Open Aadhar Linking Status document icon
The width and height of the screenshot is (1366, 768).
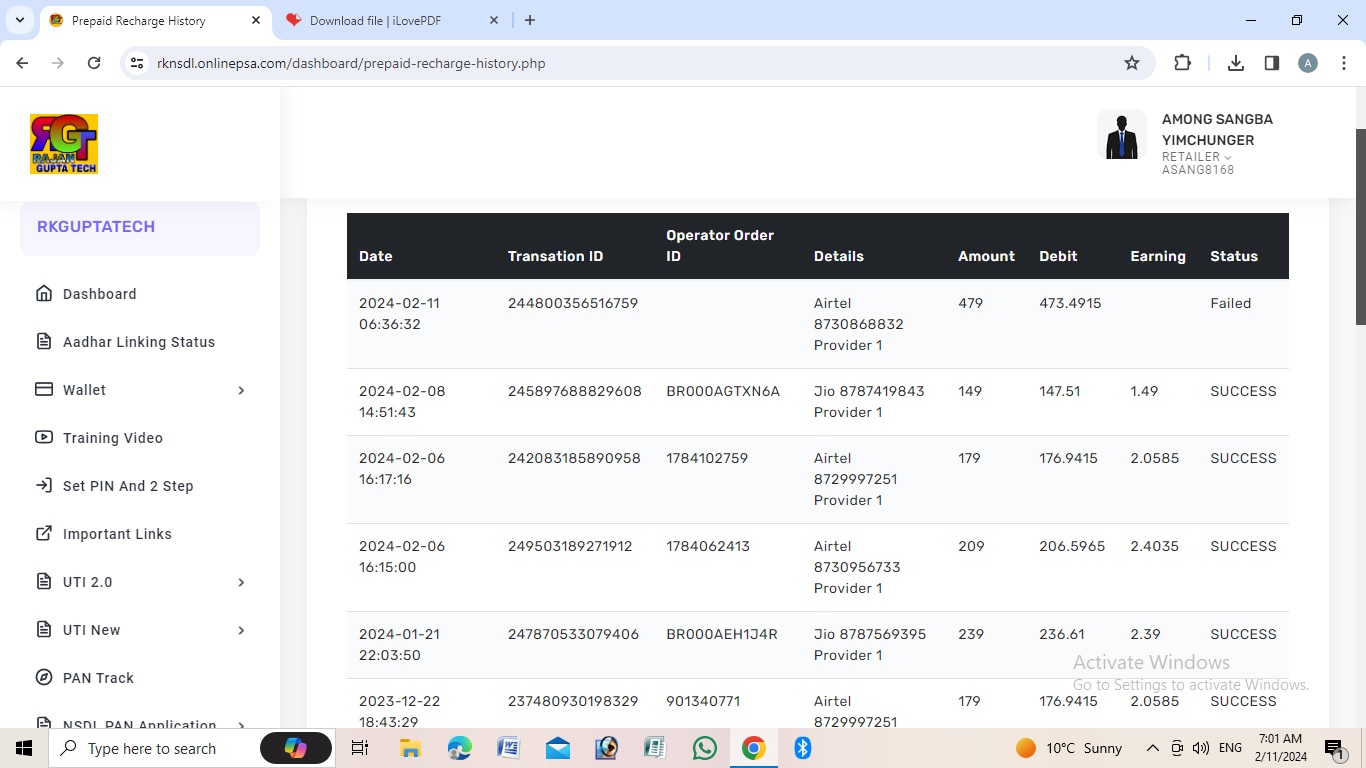(x=44, y=342)
